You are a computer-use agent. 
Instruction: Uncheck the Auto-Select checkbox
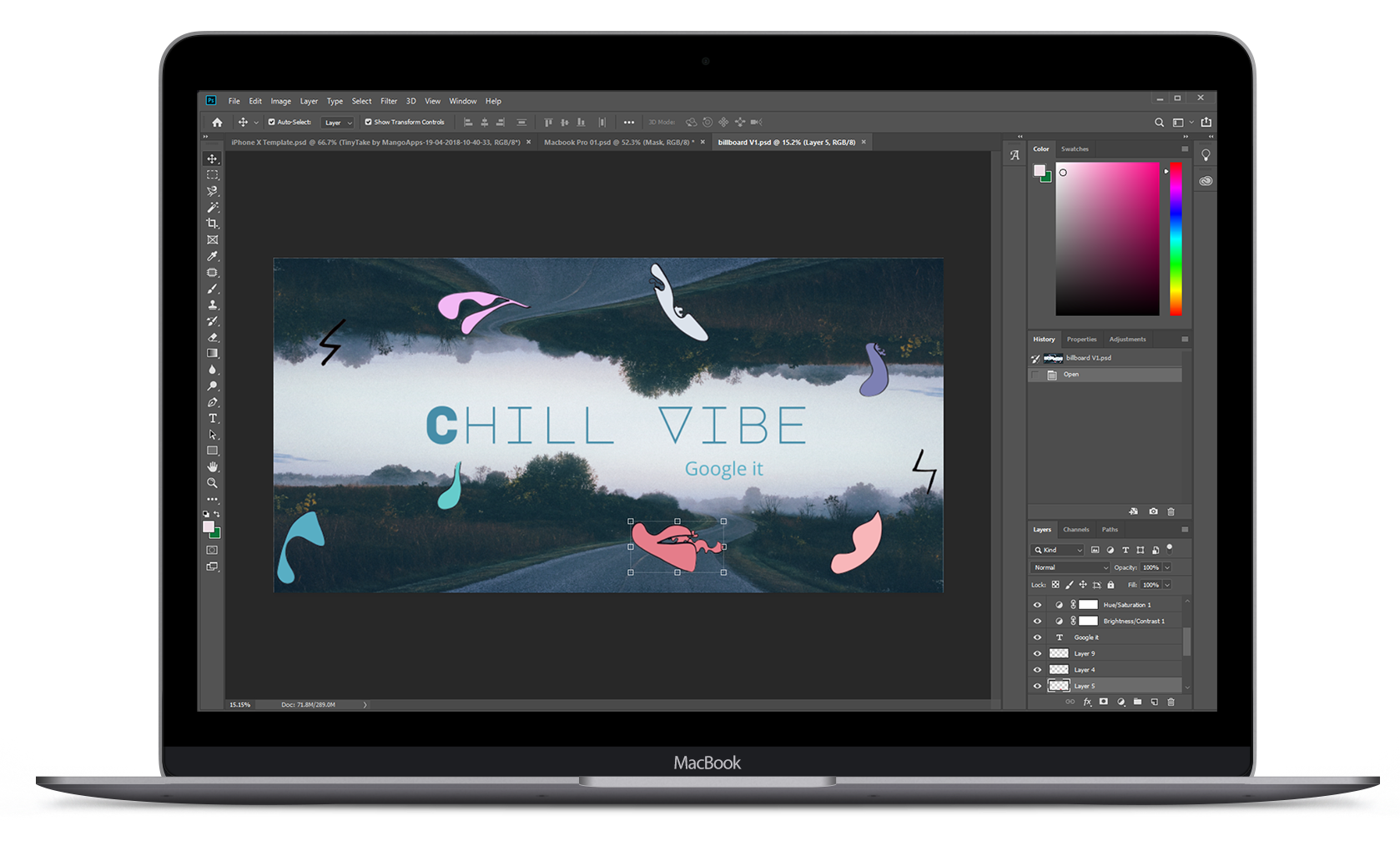272,122
